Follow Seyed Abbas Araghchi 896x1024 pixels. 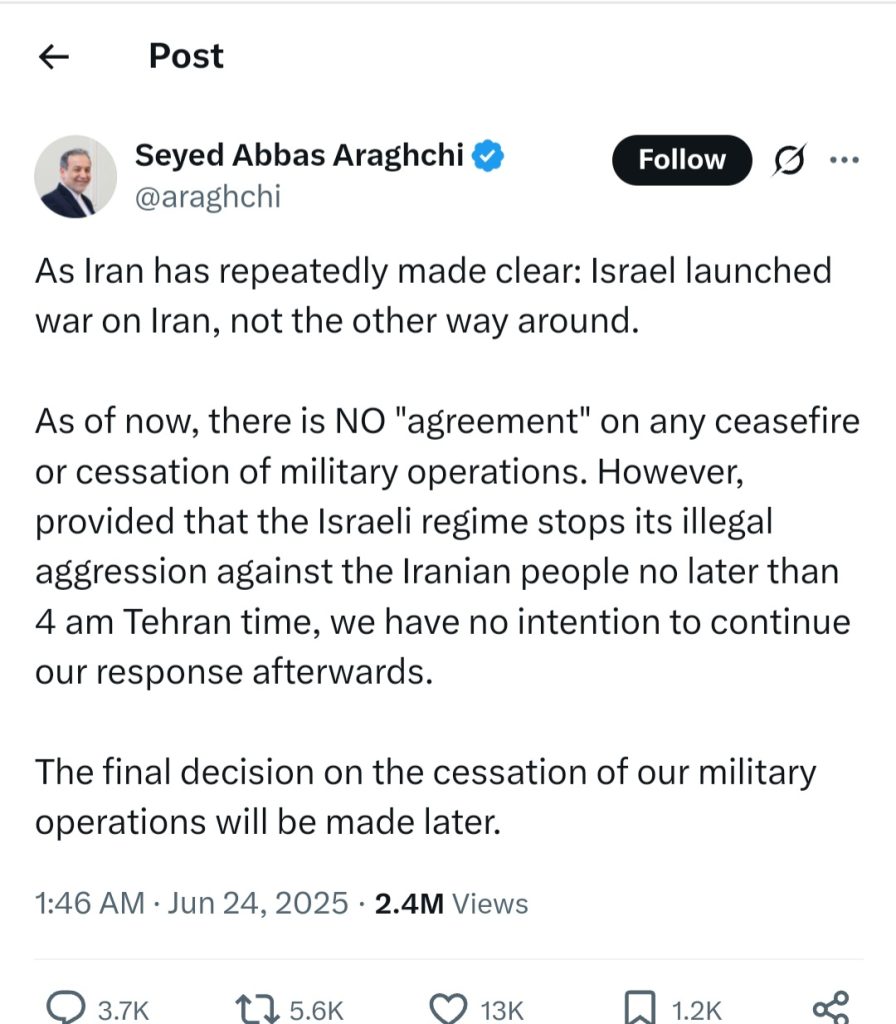click(682, 160)
